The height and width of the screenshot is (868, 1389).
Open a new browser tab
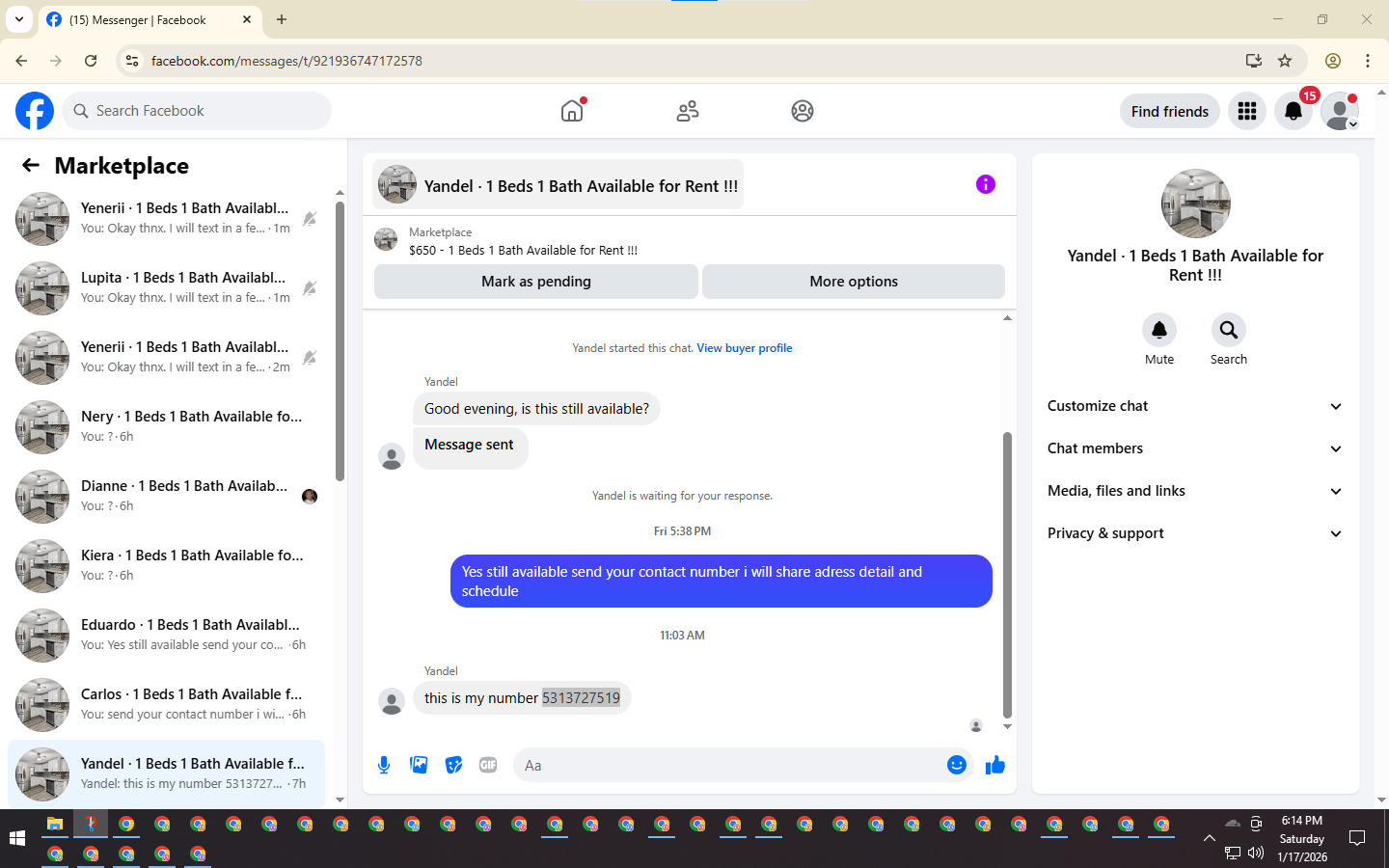[x=282, y=19]
